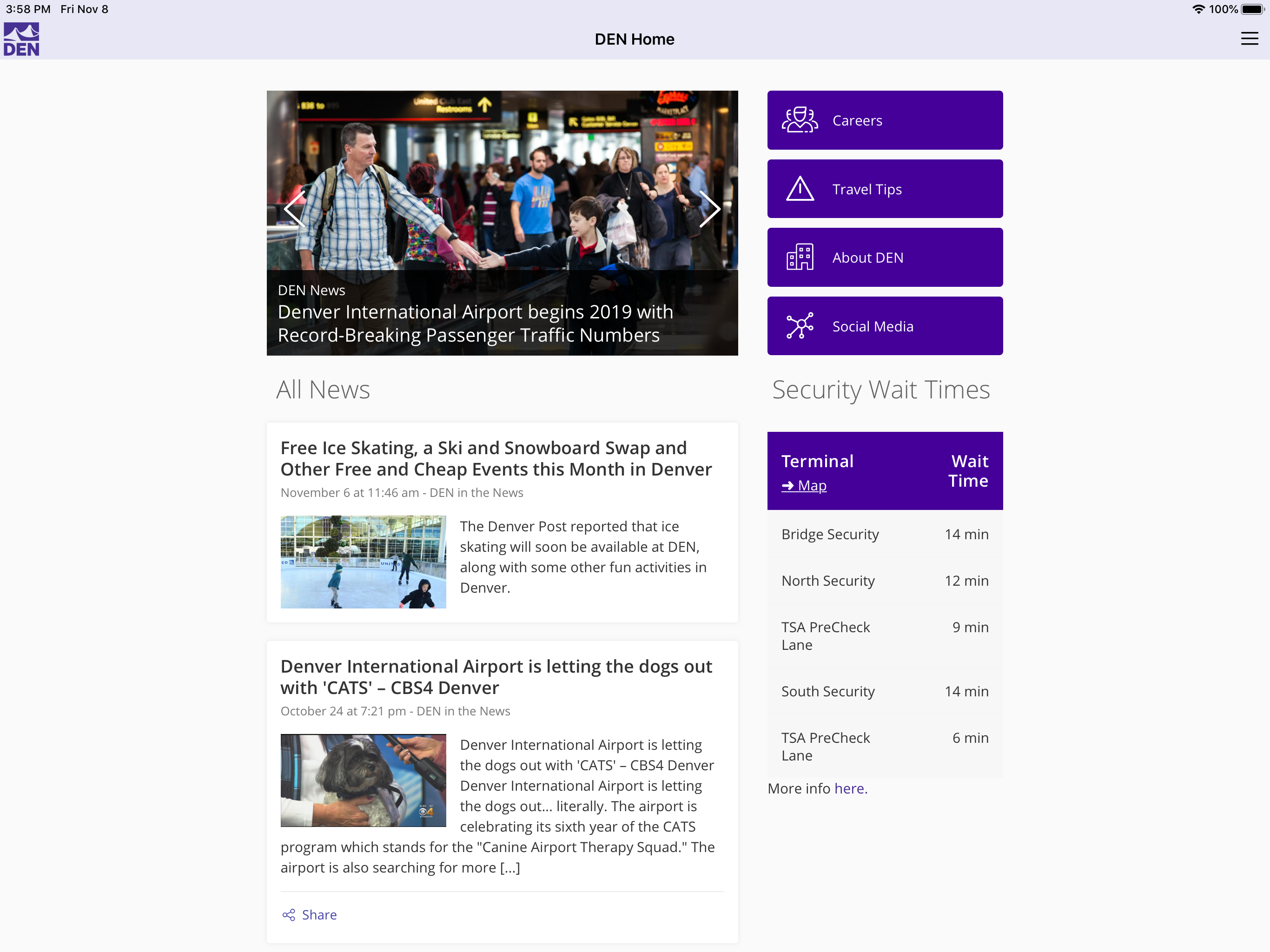Select the TSA PreCheck Lane 6 min row
Viewport: 1270px width, 952px height.
click(x=885, y=747)
